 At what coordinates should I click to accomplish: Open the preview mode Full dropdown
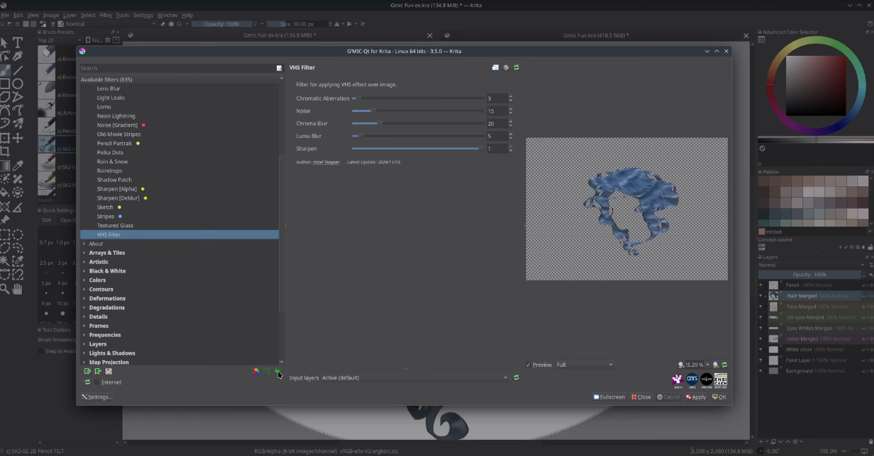click(584, 365)
